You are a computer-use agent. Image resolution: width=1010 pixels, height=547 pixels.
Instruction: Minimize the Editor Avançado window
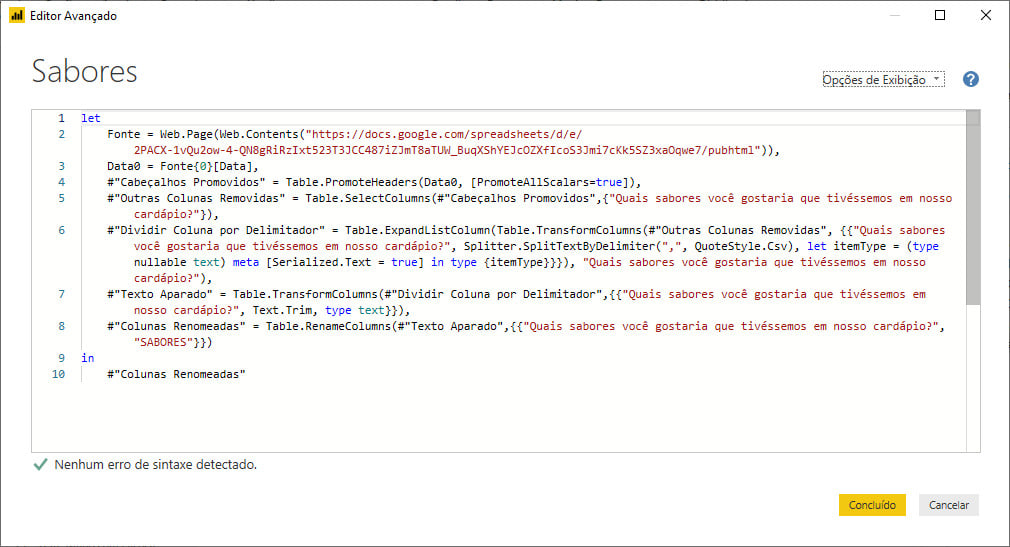[895, 15]
